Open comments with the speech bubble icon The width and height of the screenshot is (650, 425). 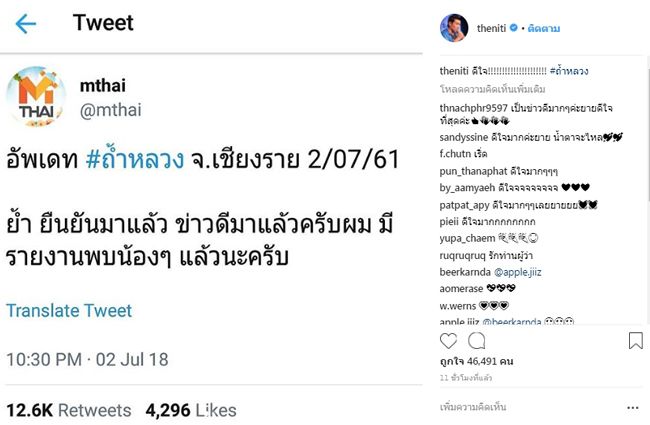click(x=477, y=342)
